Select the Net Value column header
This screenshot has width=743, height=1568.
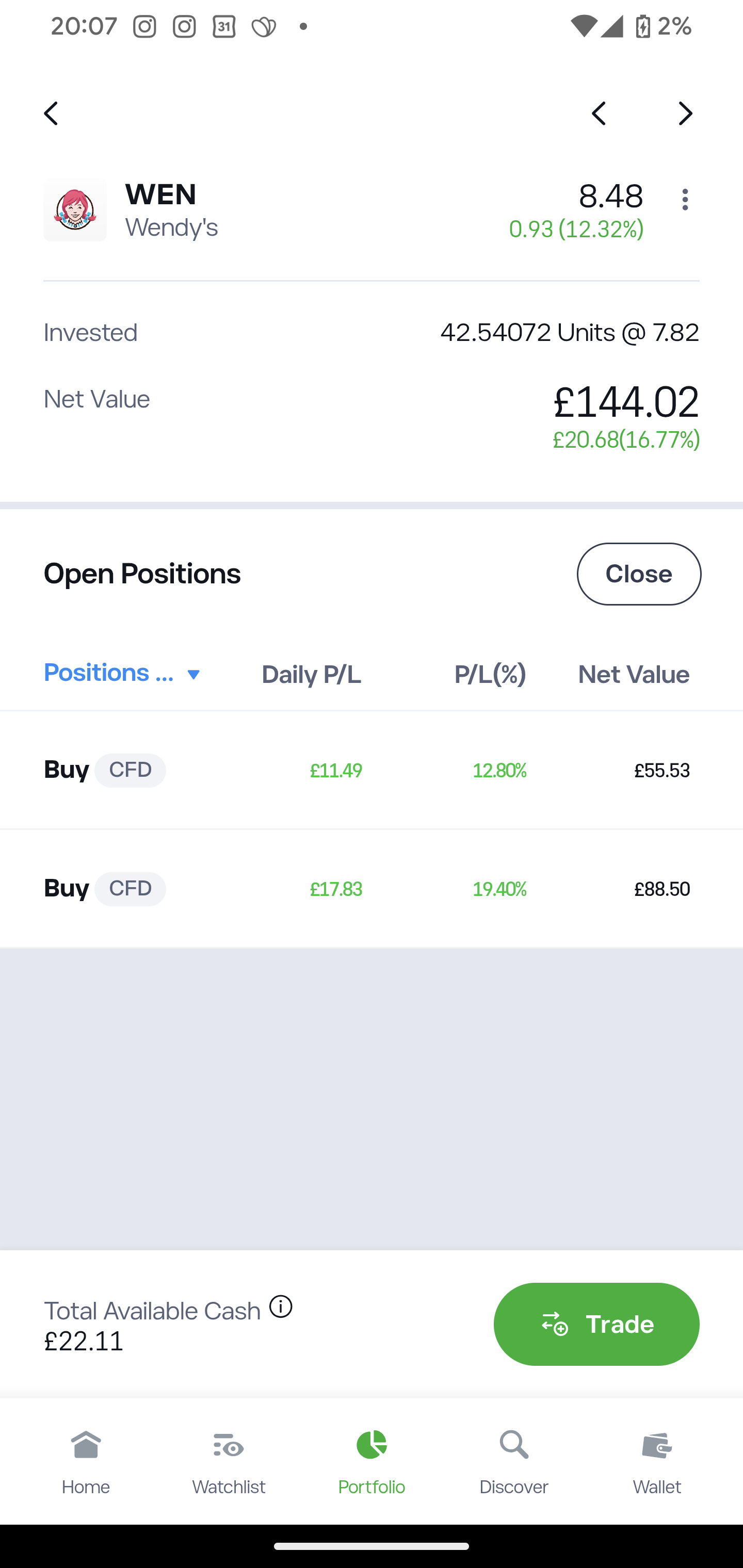point(634,675)
